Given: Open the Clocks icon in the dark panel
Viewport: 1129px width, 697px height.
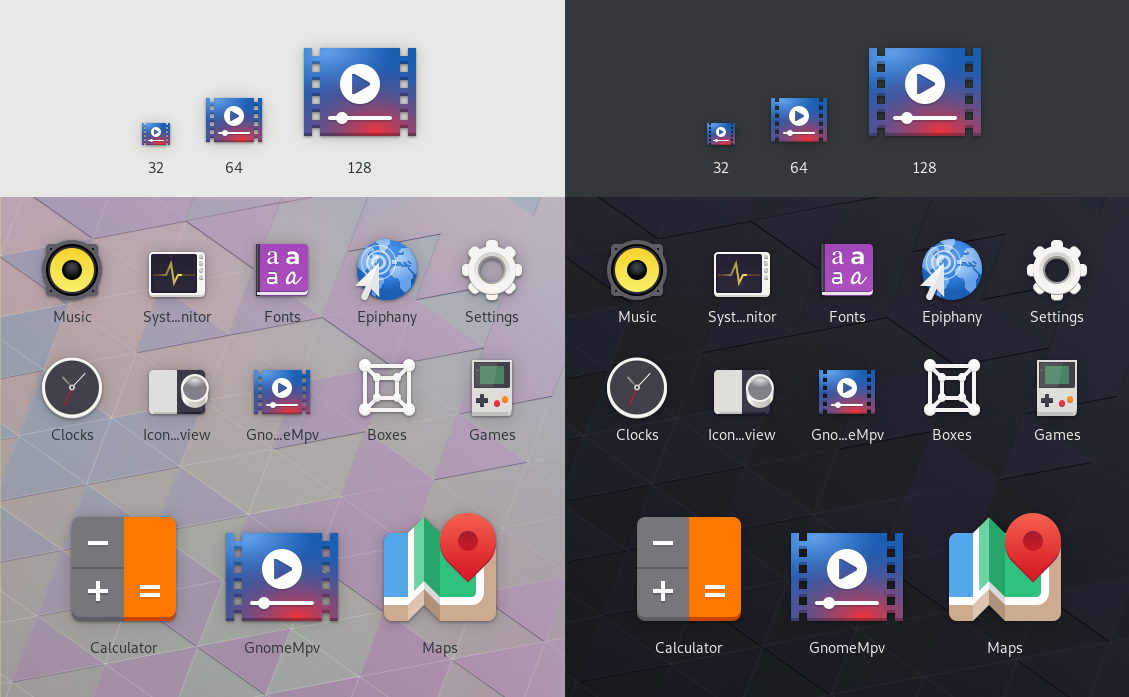Looking at the screenshot, I should (637, 388).
